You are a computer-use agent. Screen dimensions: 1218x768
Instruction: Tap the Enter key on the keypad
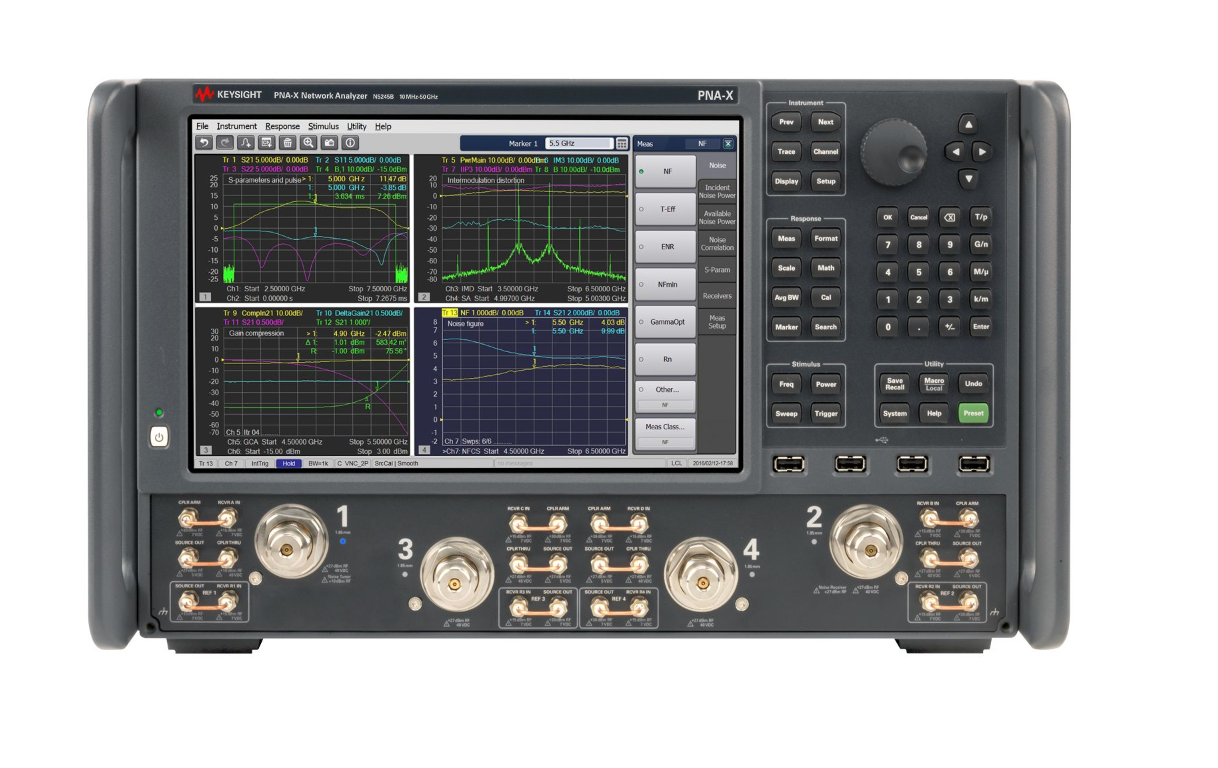pyautogui.click(x=981, y=326)
